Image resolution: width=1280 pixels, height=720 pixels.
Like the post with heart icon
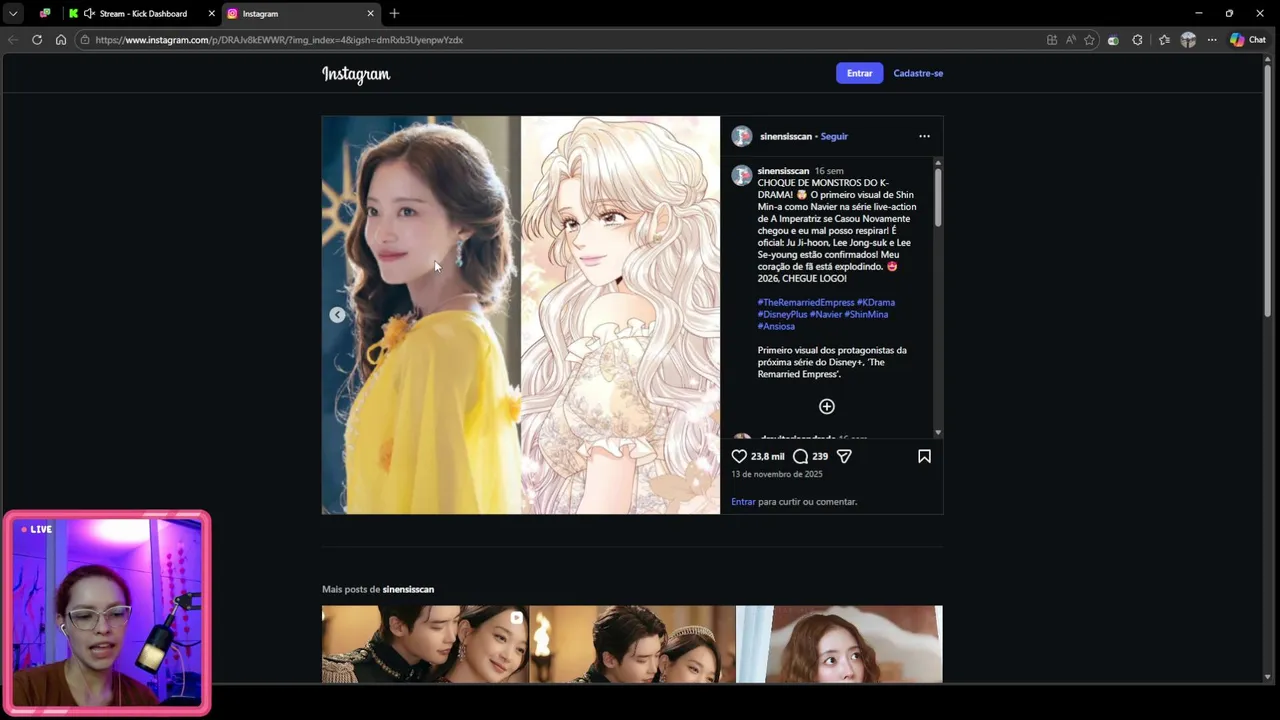pos(739,456)
